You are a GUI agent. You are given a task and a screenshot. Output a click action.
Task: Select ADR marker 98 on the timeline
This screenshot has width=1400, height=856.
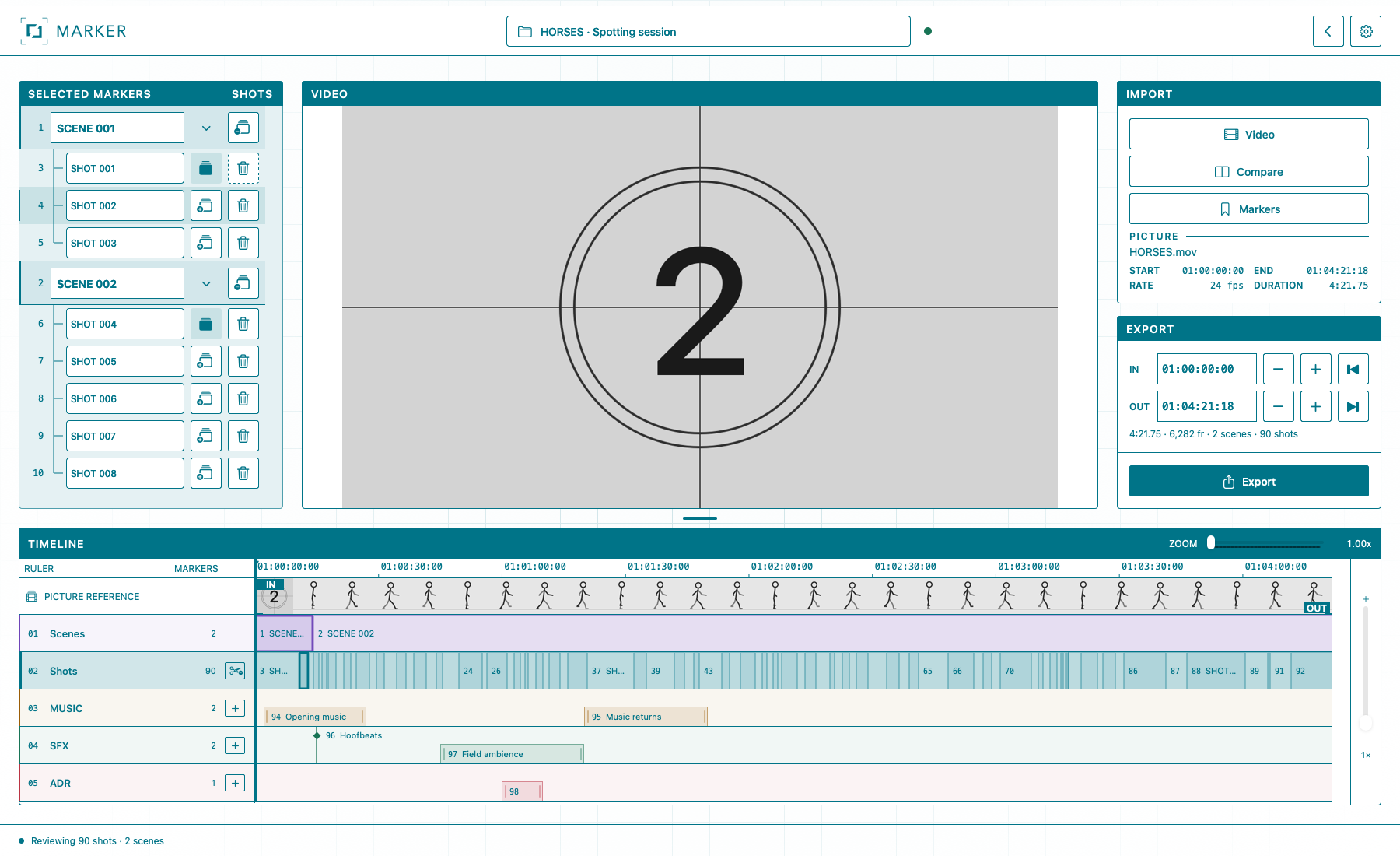[x=523, y=791]
